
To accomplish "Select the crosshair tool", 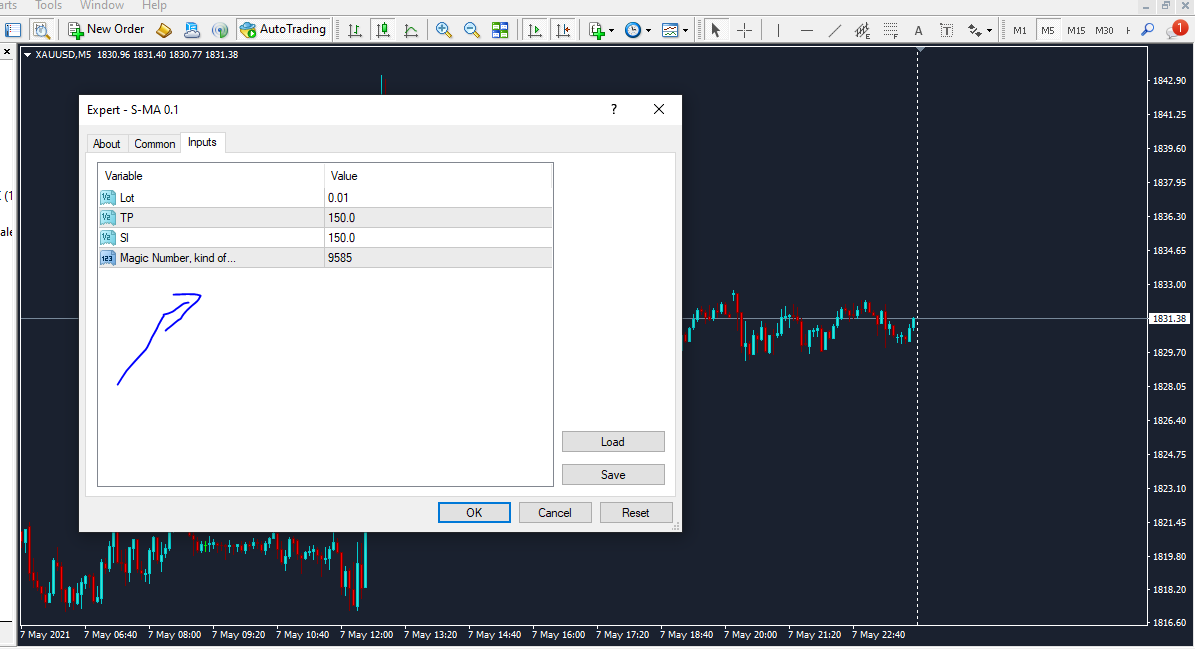I will pyautogui.click(x=745, y=30).
